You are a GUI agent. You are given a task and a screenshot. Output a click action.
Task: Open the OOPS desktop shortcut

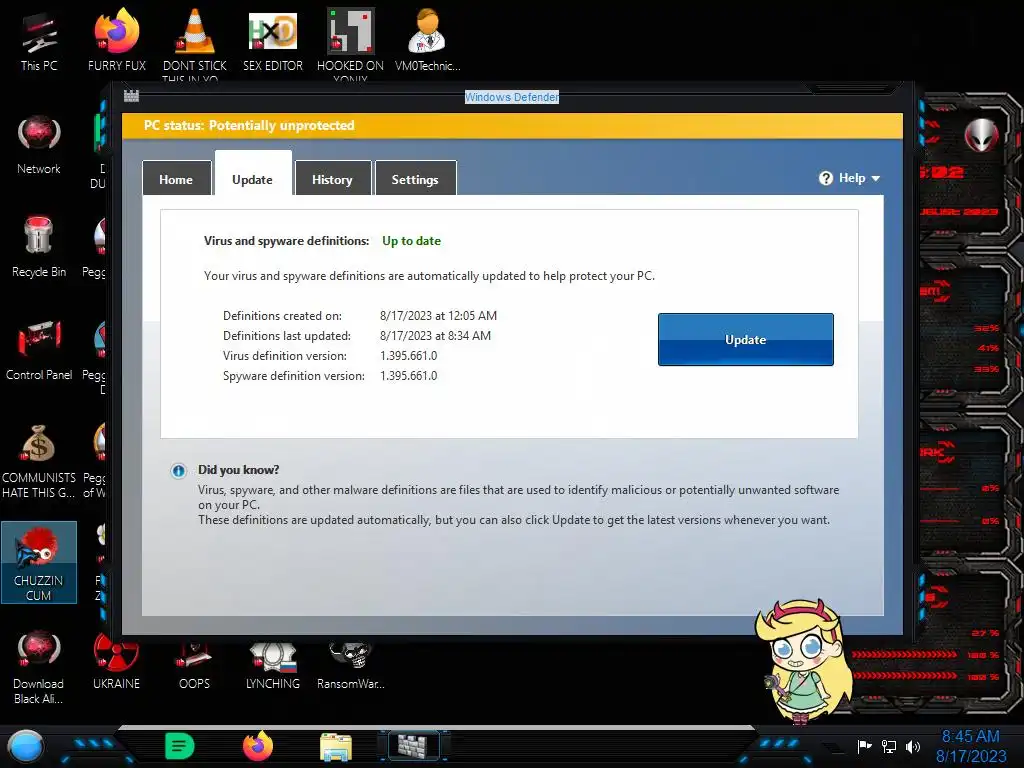click(x=194, y=664)
